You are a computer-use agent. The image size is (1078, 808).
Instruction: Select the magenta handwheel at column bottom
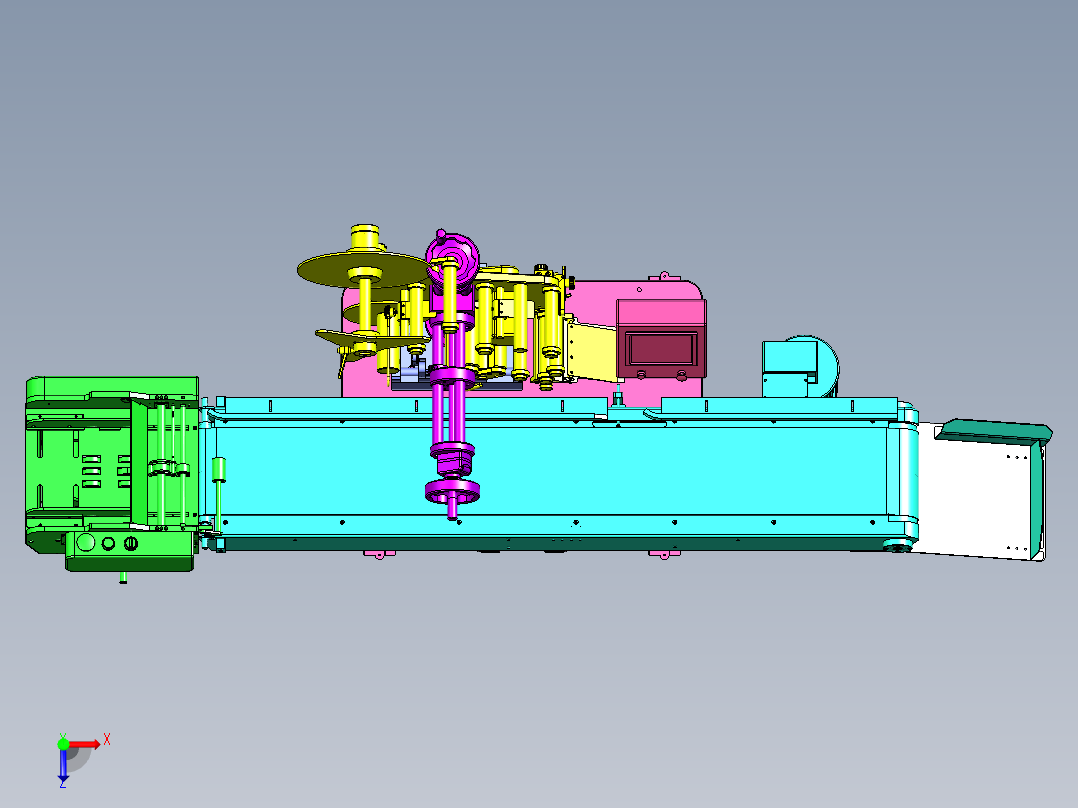pos(452,491)
